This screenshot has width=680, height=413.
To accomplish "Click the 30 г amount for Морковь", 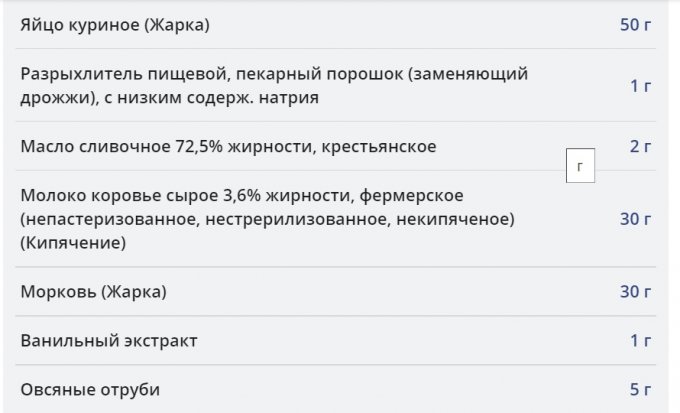I will point(635,292).
